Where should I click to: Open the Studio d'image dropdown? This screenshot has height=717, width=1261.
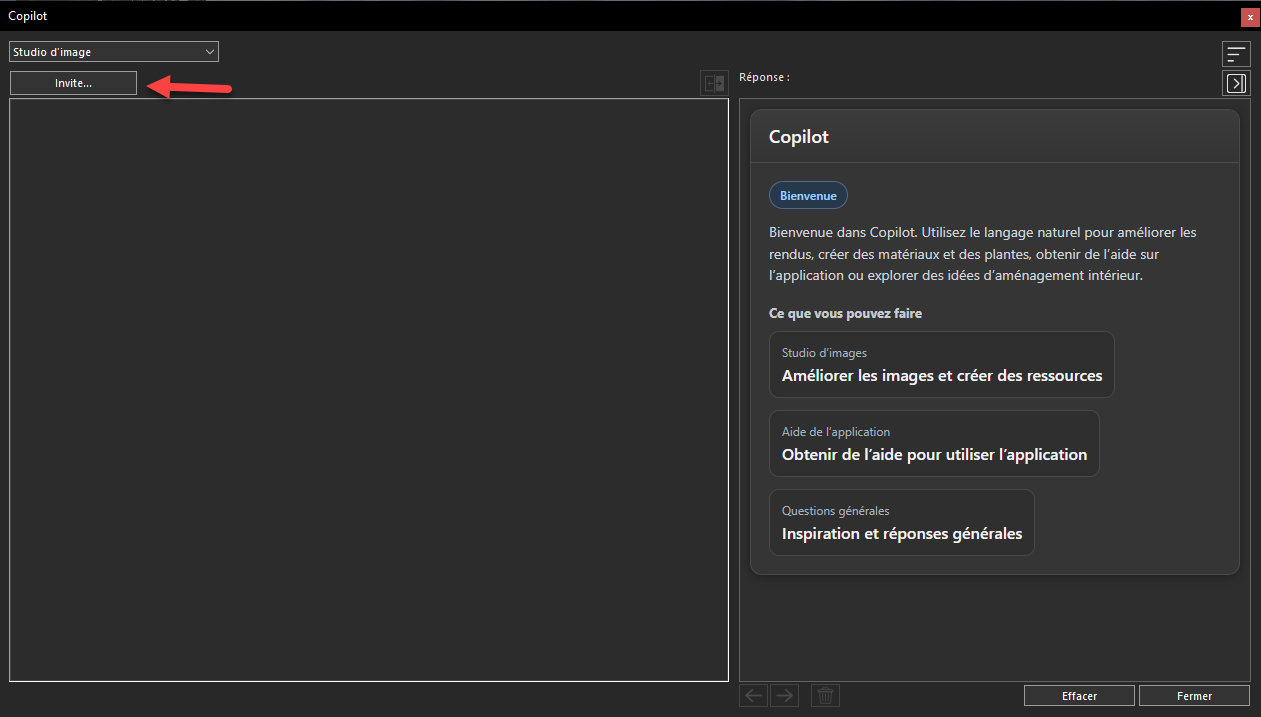(x=114, y=52)
